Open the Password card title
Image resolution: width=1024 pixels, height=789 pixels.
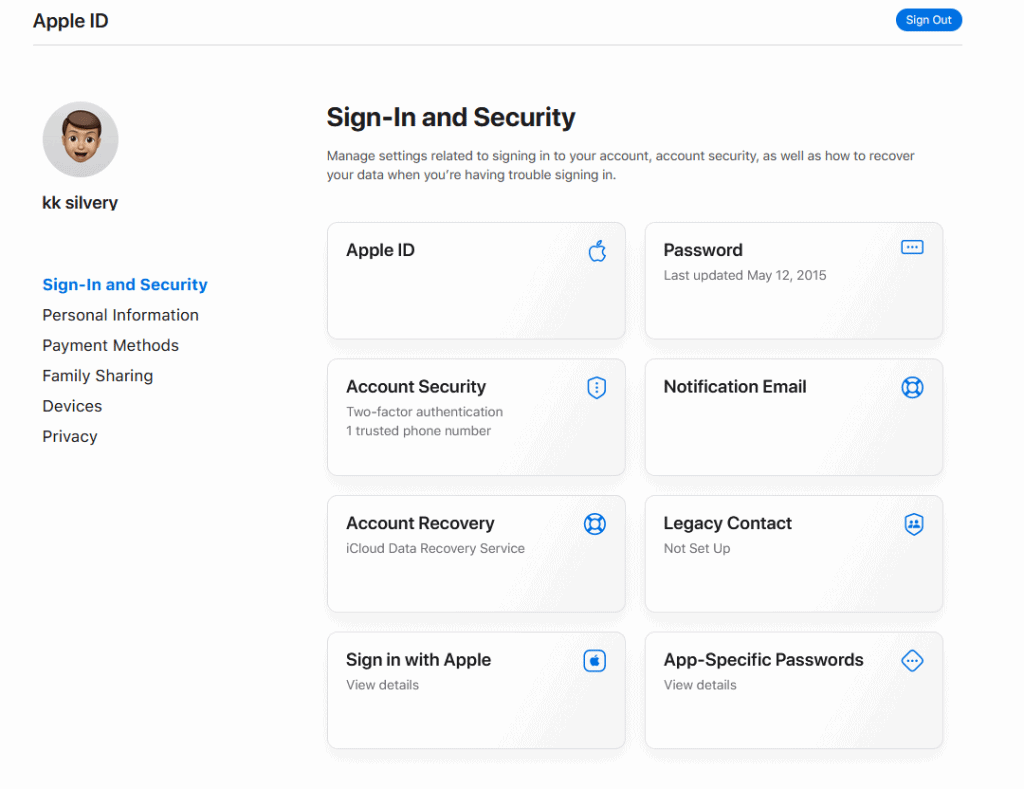click(703, 250)
